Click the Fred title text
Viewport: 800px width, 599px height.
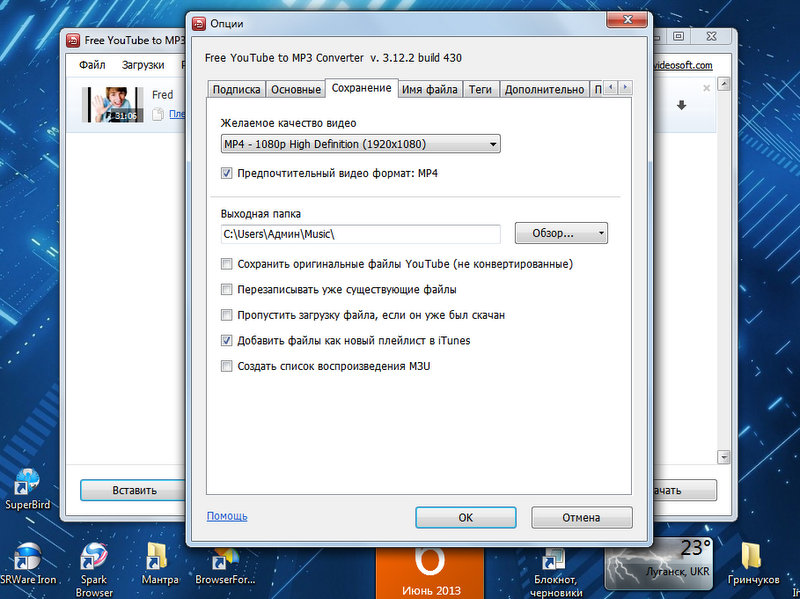[162, 95]
